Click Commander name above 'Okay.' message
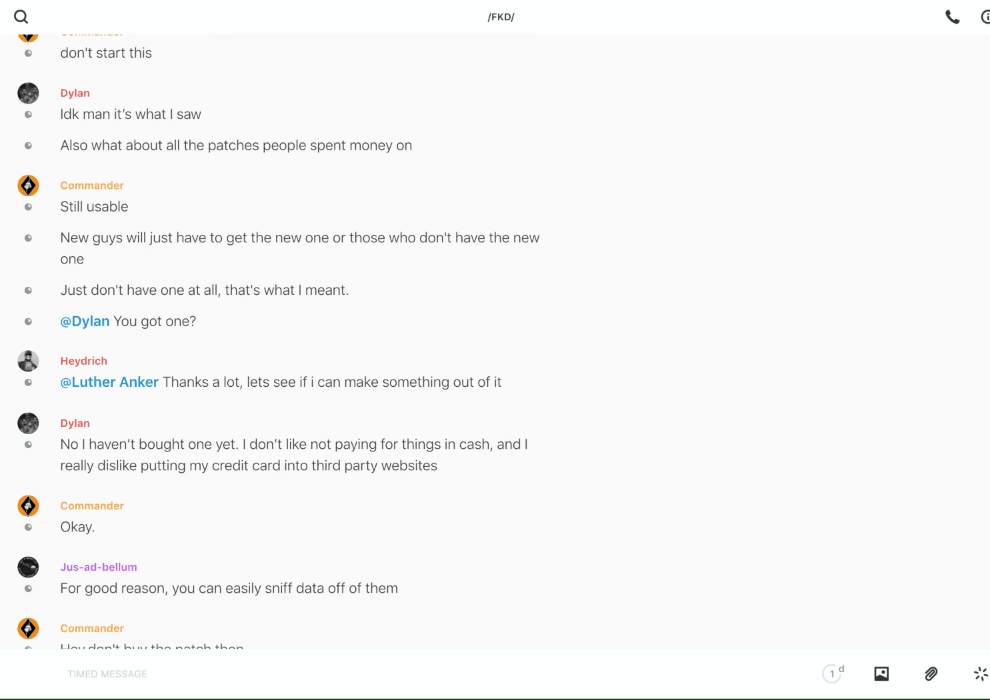The width and height of the screenshot is (990, 700). [x=92, y=506]
